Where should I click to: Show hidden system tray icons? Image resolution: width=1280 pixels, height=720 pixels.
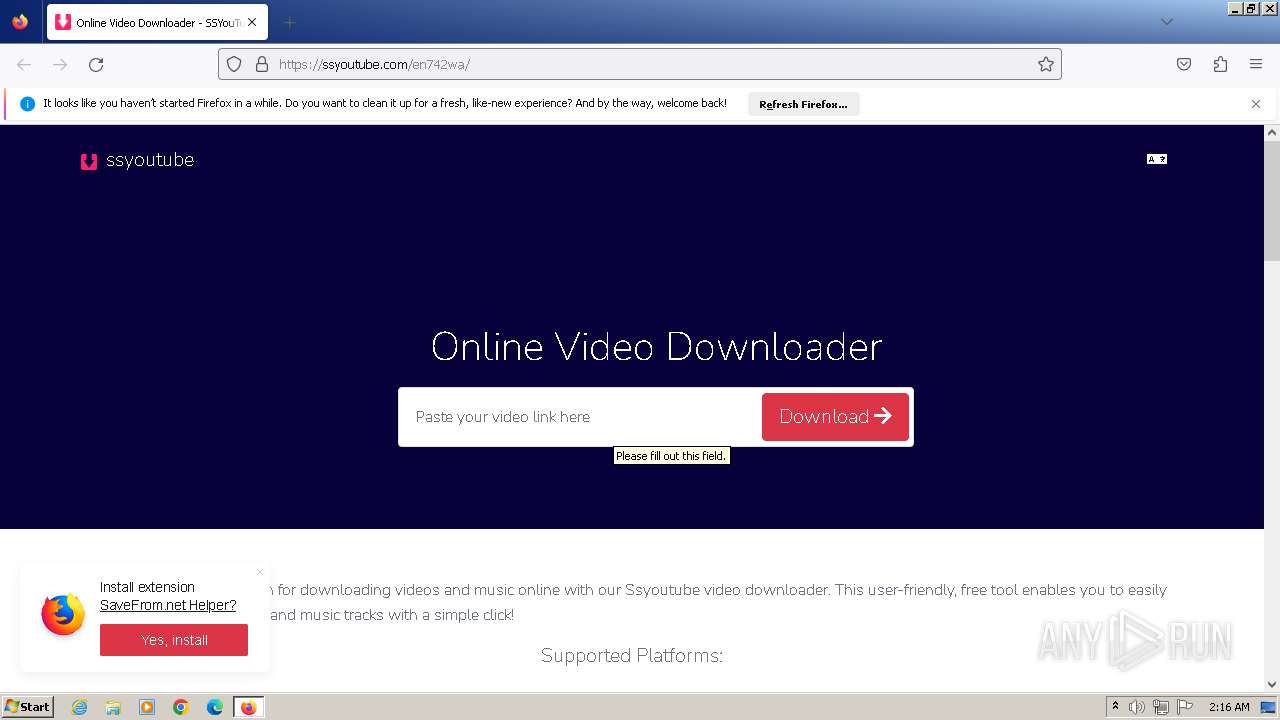click(1115, 707)
